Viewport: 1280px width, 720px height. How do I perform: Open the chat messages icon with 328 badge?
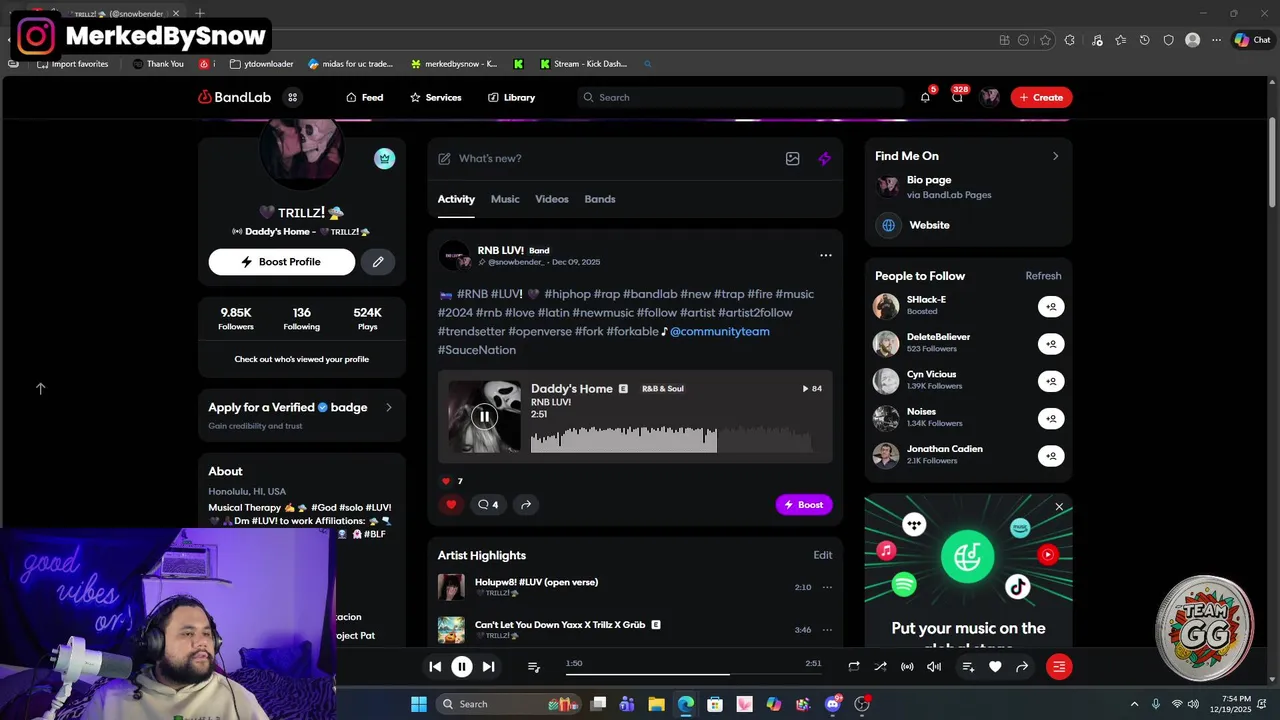point(957,97)
